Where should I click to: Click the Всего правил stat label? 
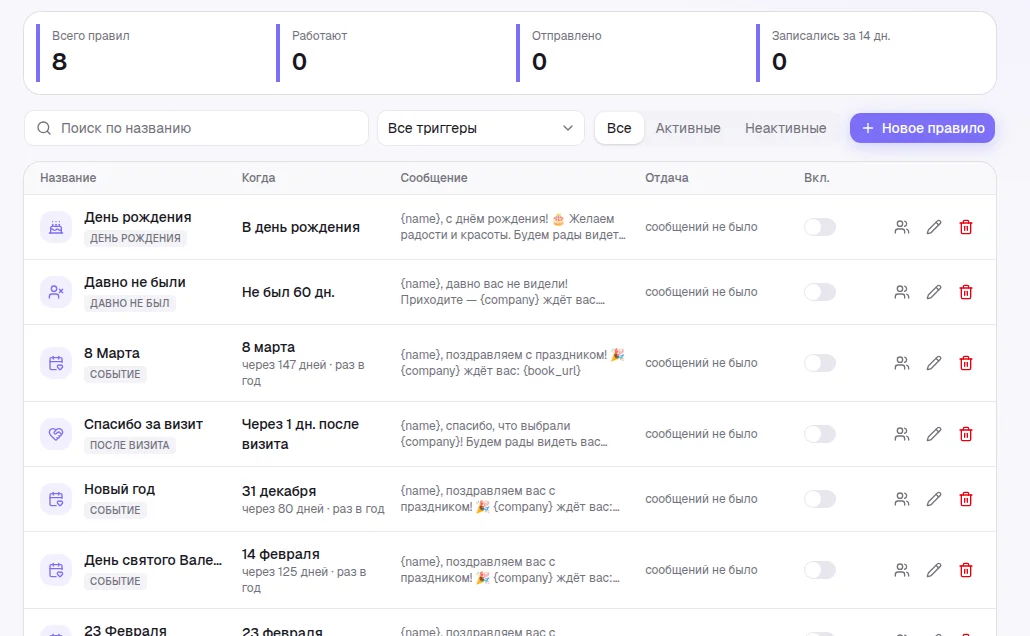[91, 36]
